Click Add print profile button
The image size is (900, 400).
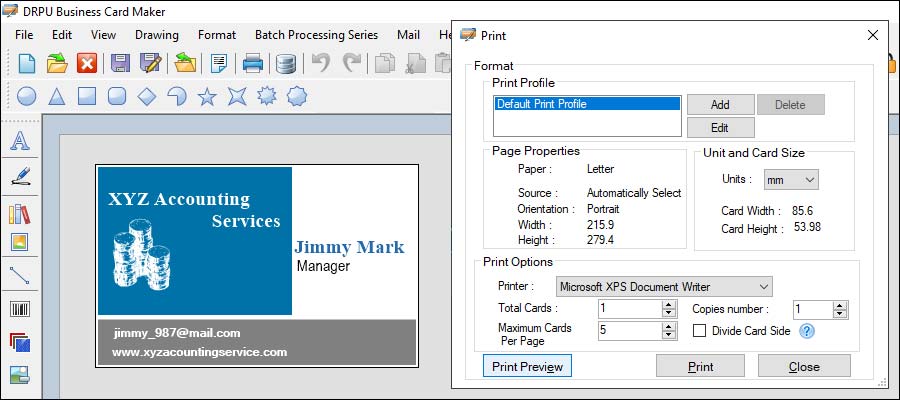(720, 104)
